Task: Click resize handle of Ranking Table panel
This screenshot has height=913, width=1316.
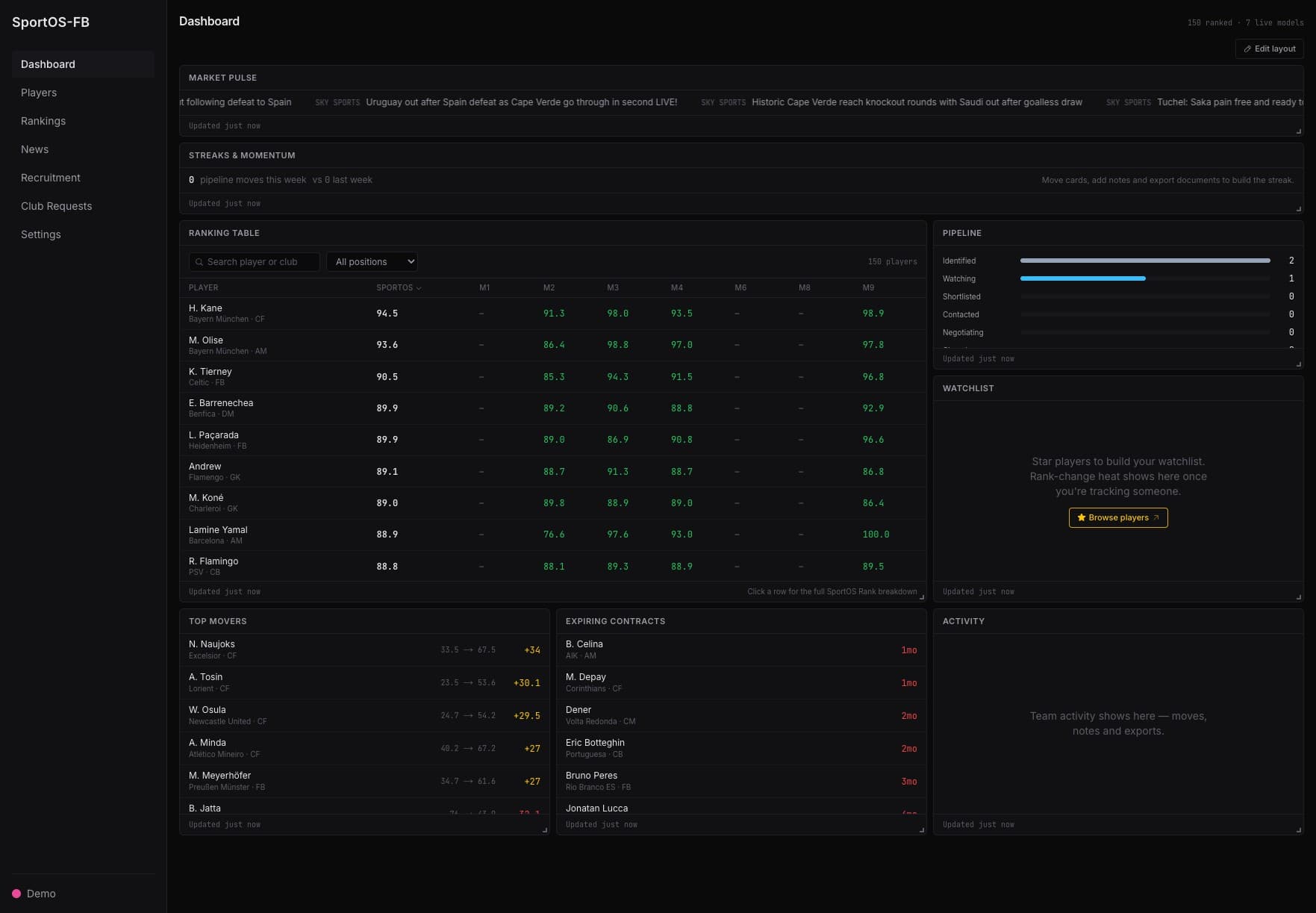Action: coord(922,597)
